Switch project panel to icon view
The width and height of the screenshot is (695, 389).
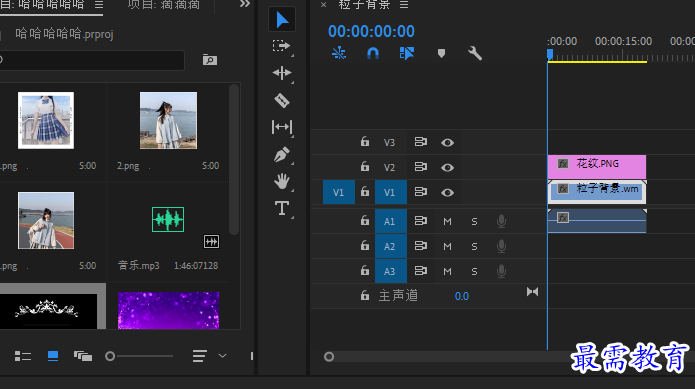tap(53, 356)
